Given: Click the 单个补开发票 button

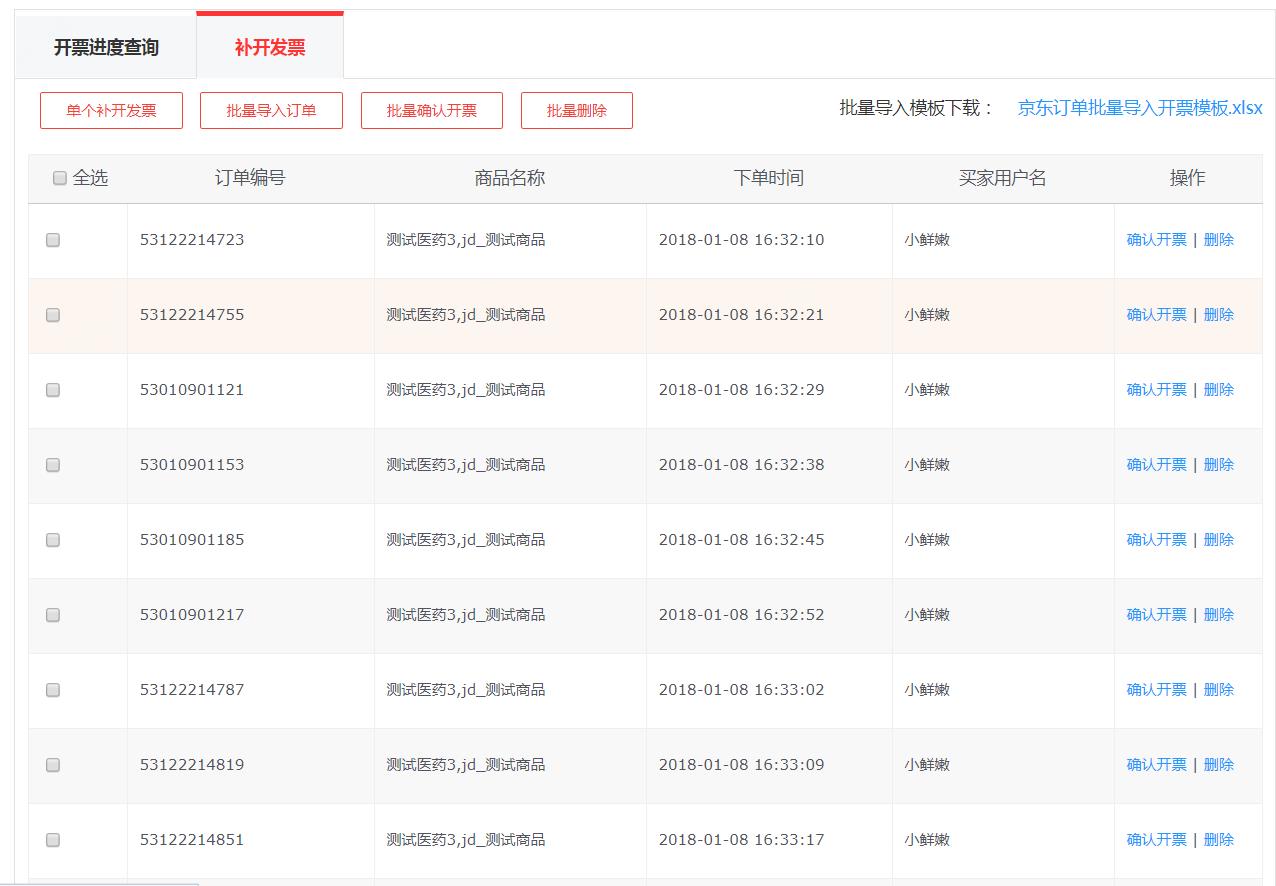Looking at the screenshot, I should [x=111, y=111].
